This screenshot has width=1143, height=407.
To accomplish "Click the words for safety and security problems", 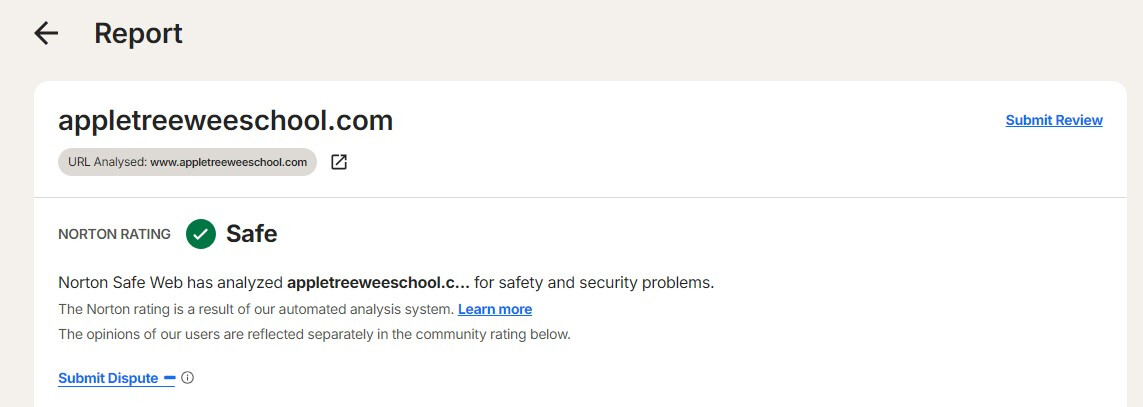I will 594,282.
